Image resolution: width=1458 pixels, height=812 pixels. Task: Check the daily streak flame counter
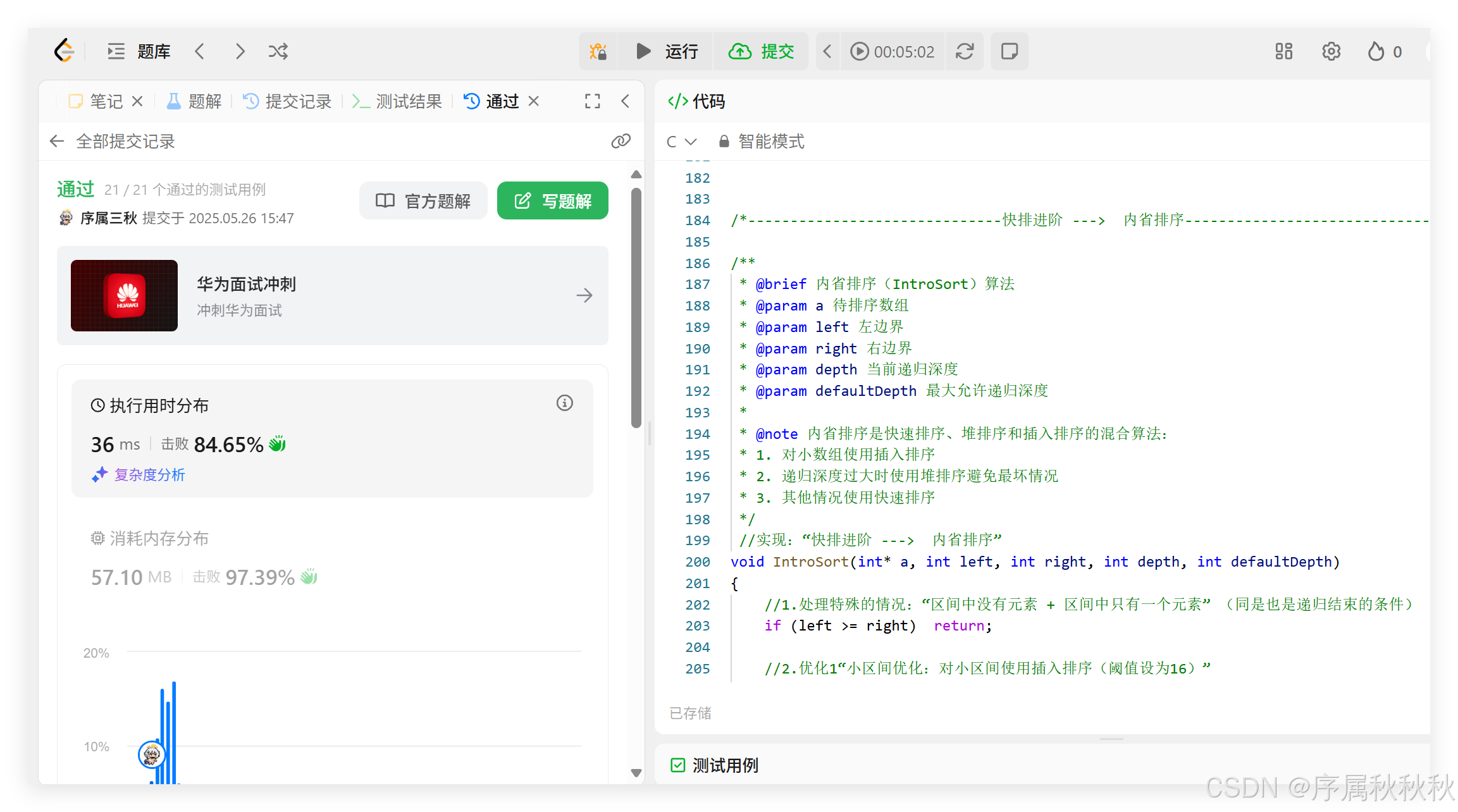tap(1383, 51)
